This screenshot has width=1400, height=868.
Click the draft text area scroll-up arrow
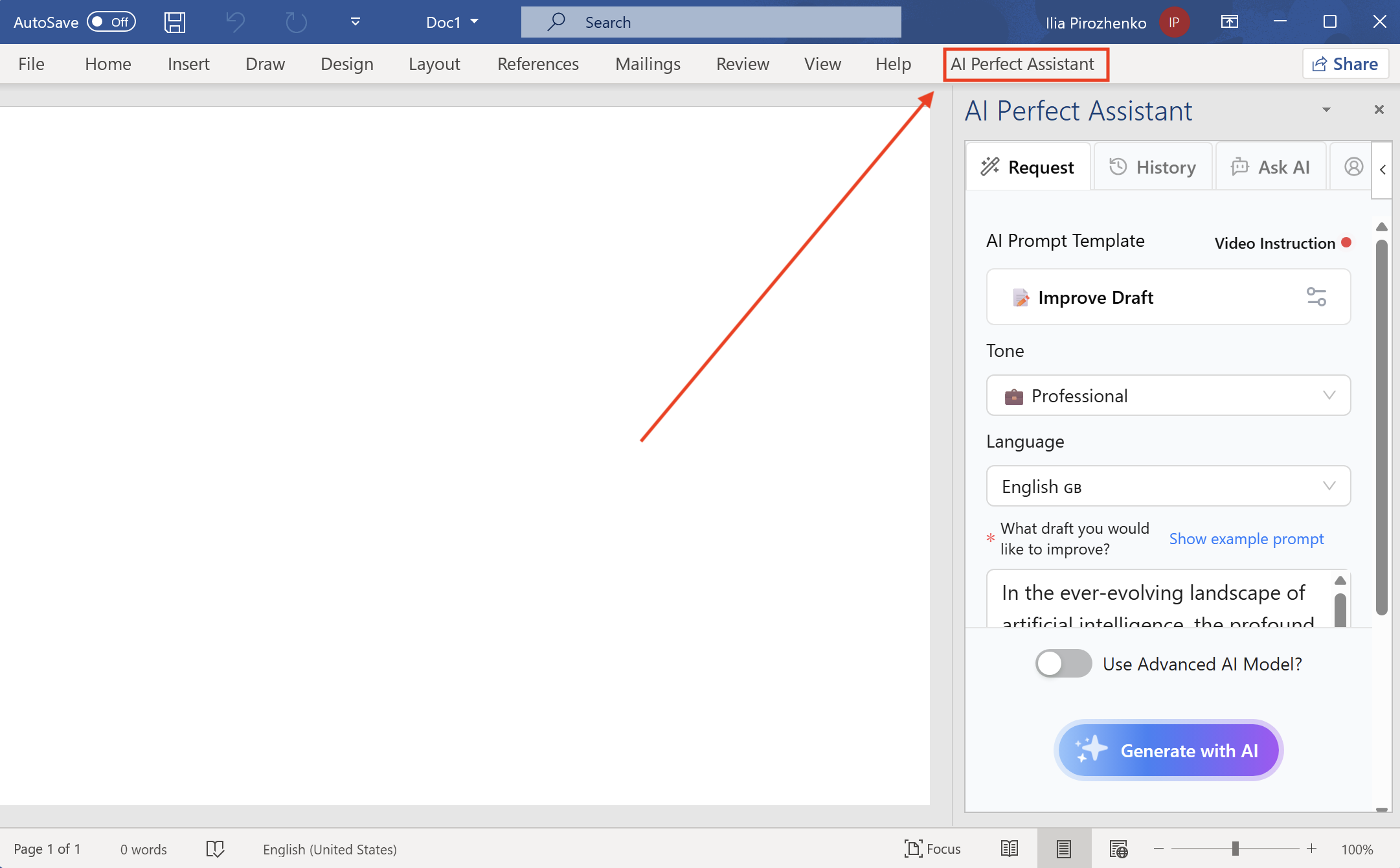tap(1340, 580)
